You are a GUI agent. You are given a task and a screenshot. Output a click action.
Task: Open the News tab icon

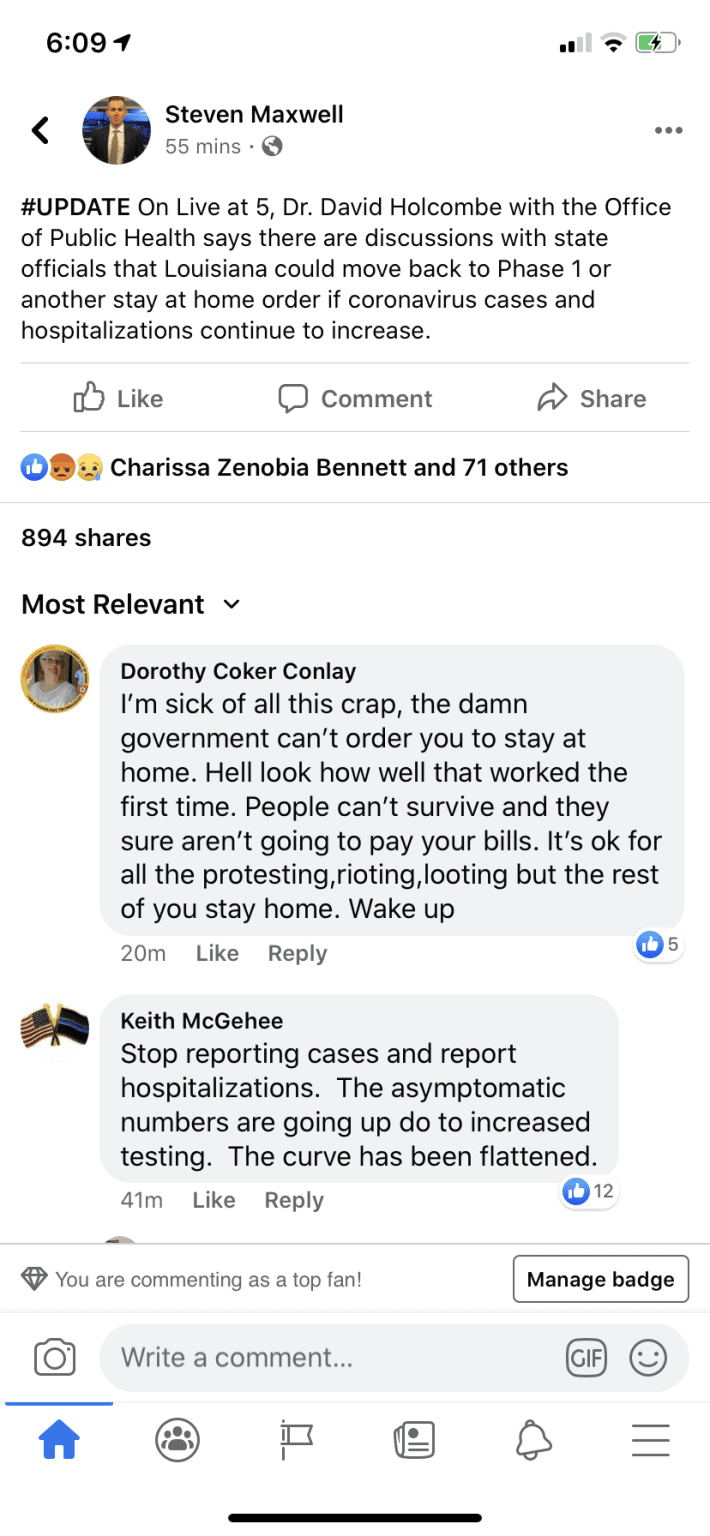click(x=414, y=1440)
